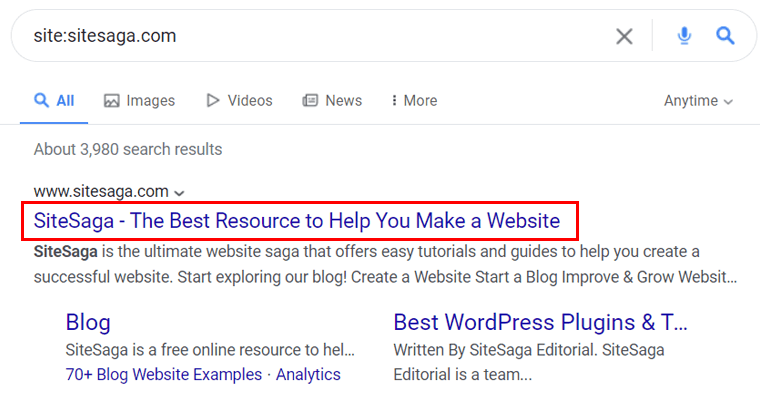Screen dimensions: 760x402
Task: Click the About 3,980 search results text
Action: (128, 149)
